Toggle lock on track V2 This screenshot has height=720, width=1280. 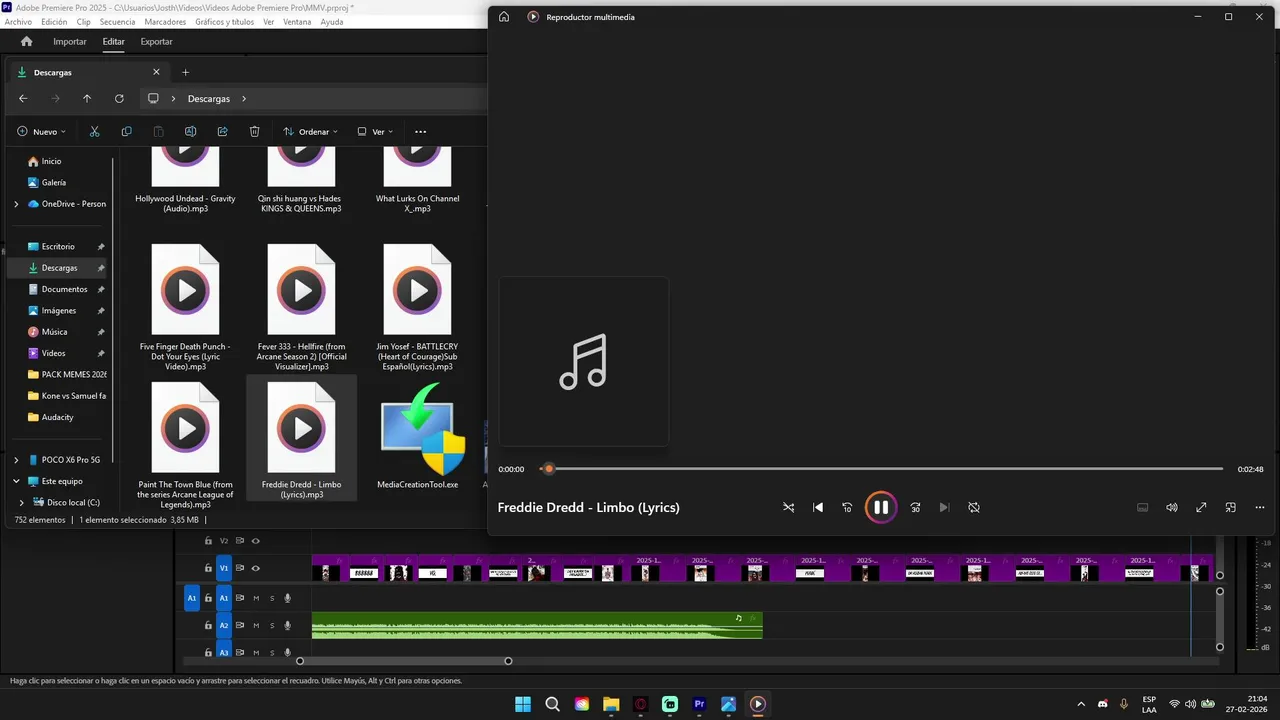pos(208,541)
